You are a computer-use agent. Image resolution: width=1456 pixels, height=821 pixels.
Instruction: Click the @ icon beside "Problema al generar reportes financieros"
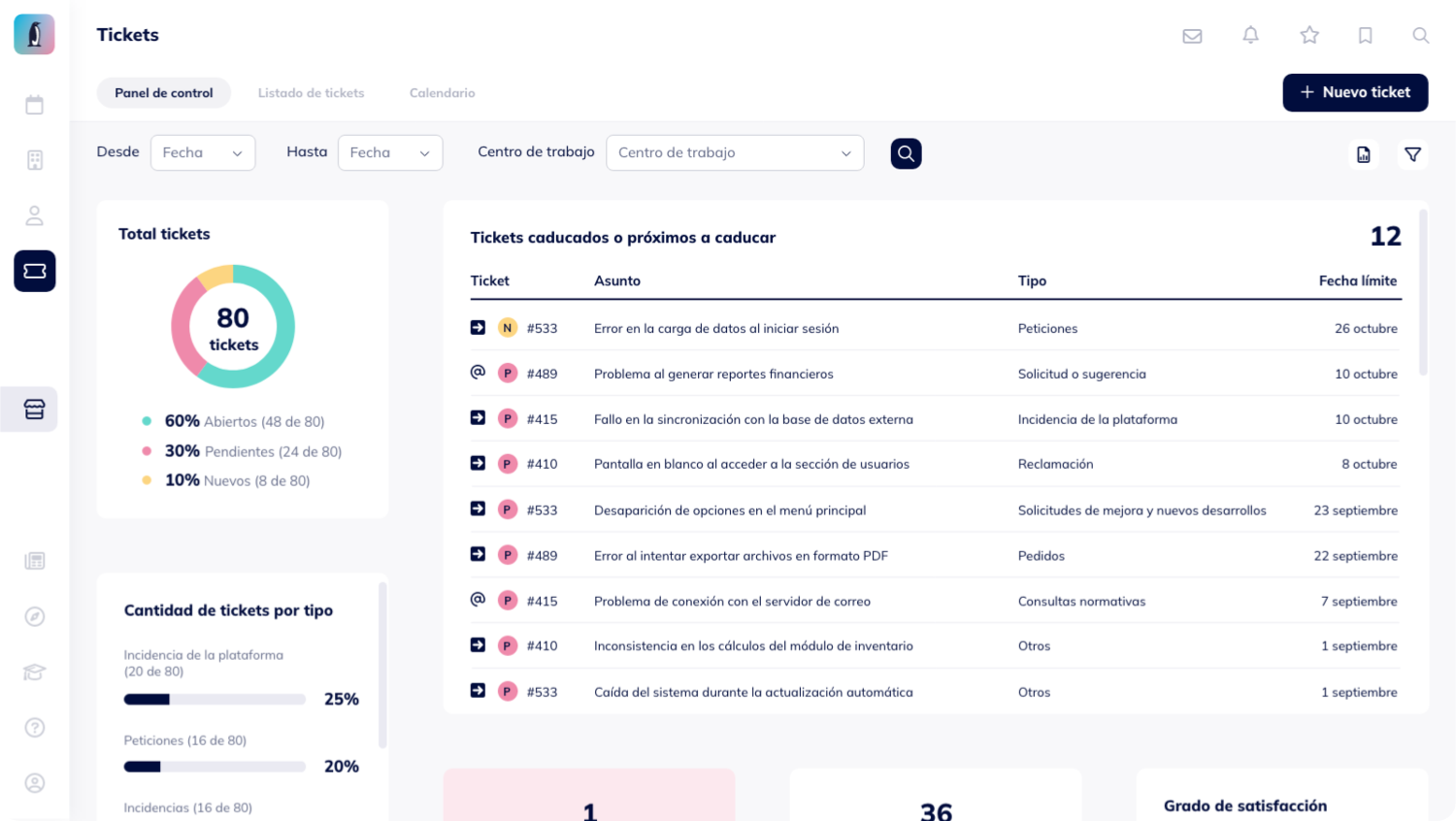[x=478, y=373]
